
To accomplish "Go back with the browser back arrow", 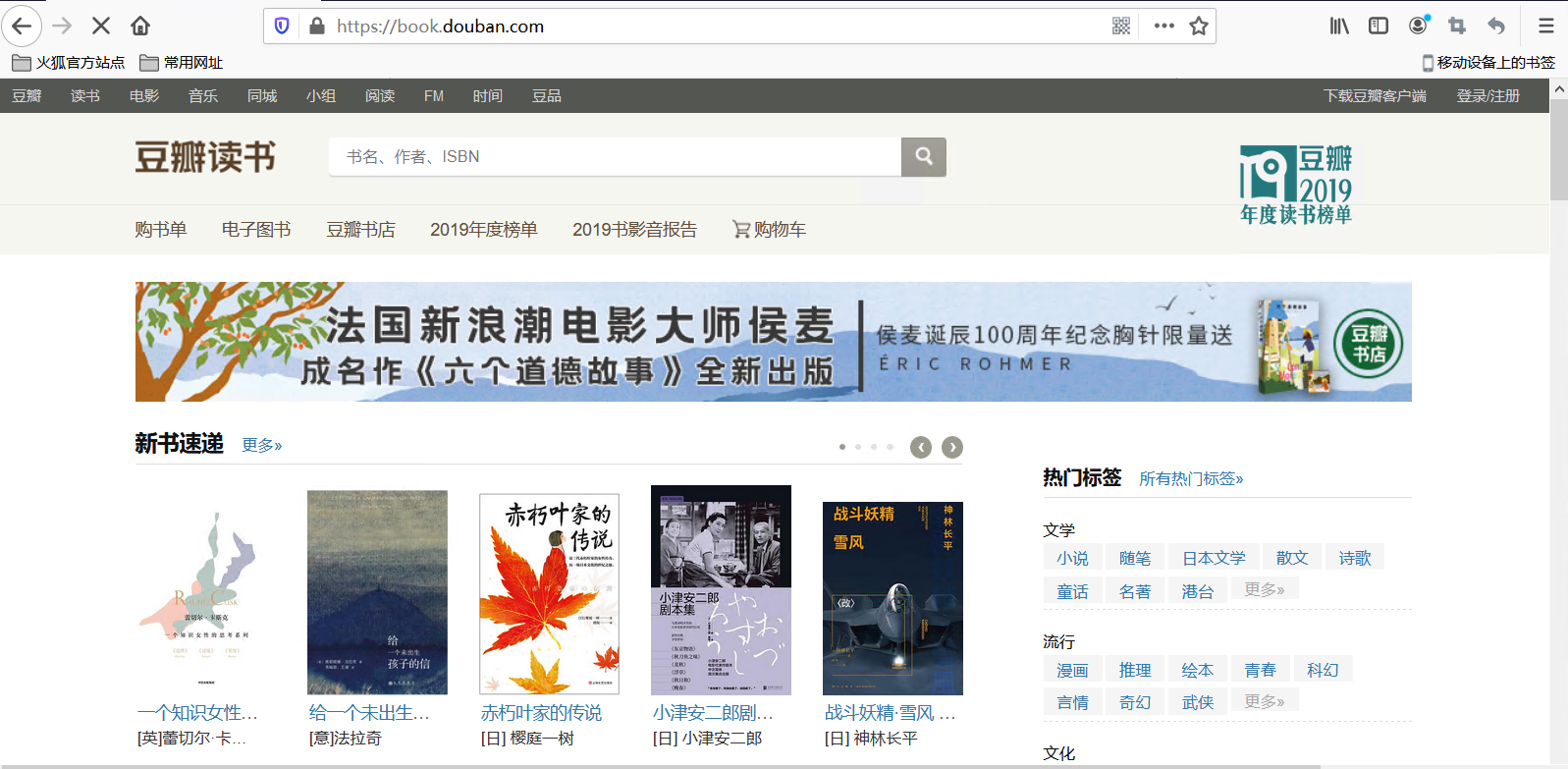I will (x=22, y=26).
